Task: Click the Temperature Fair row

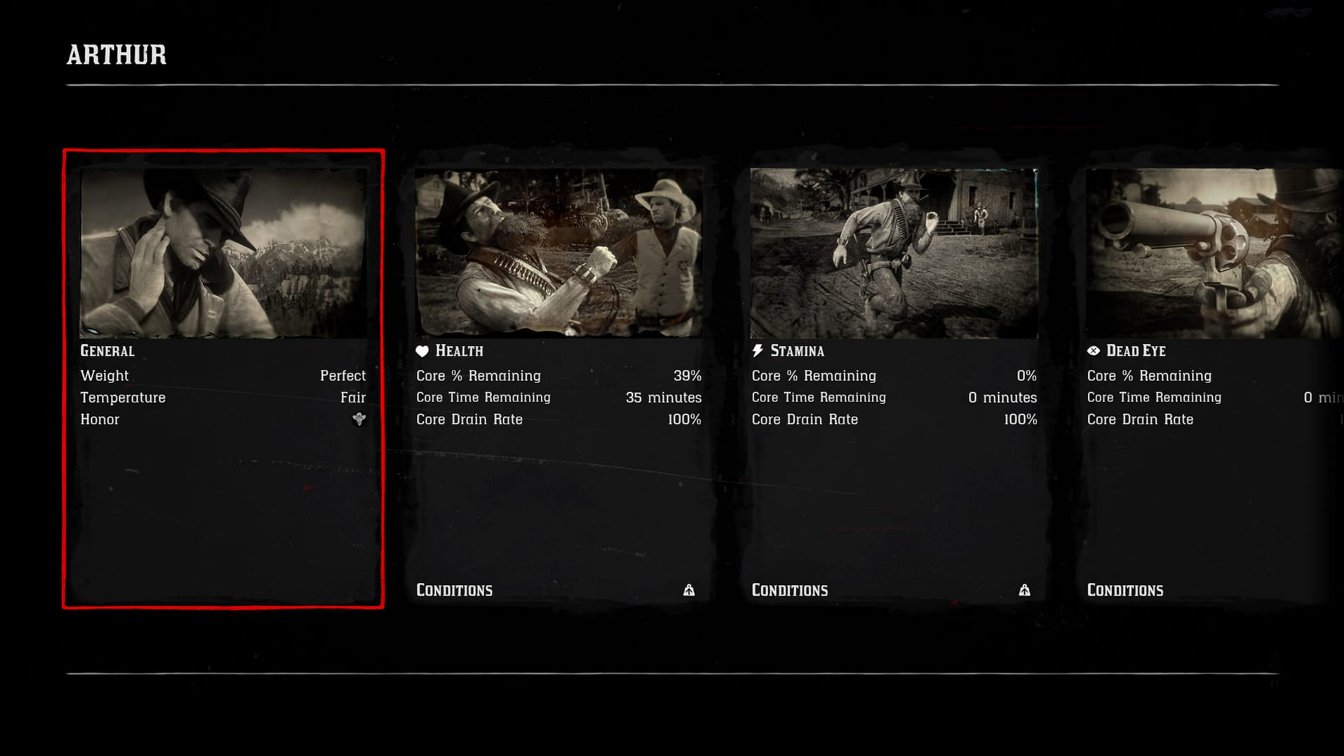Action: [223, 398]
